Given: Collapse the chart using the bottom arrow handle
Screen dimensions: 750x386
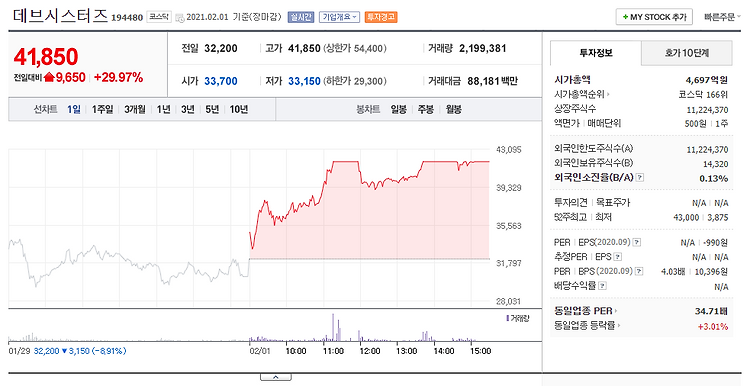Looking at the screenshot, I should 276,377.
